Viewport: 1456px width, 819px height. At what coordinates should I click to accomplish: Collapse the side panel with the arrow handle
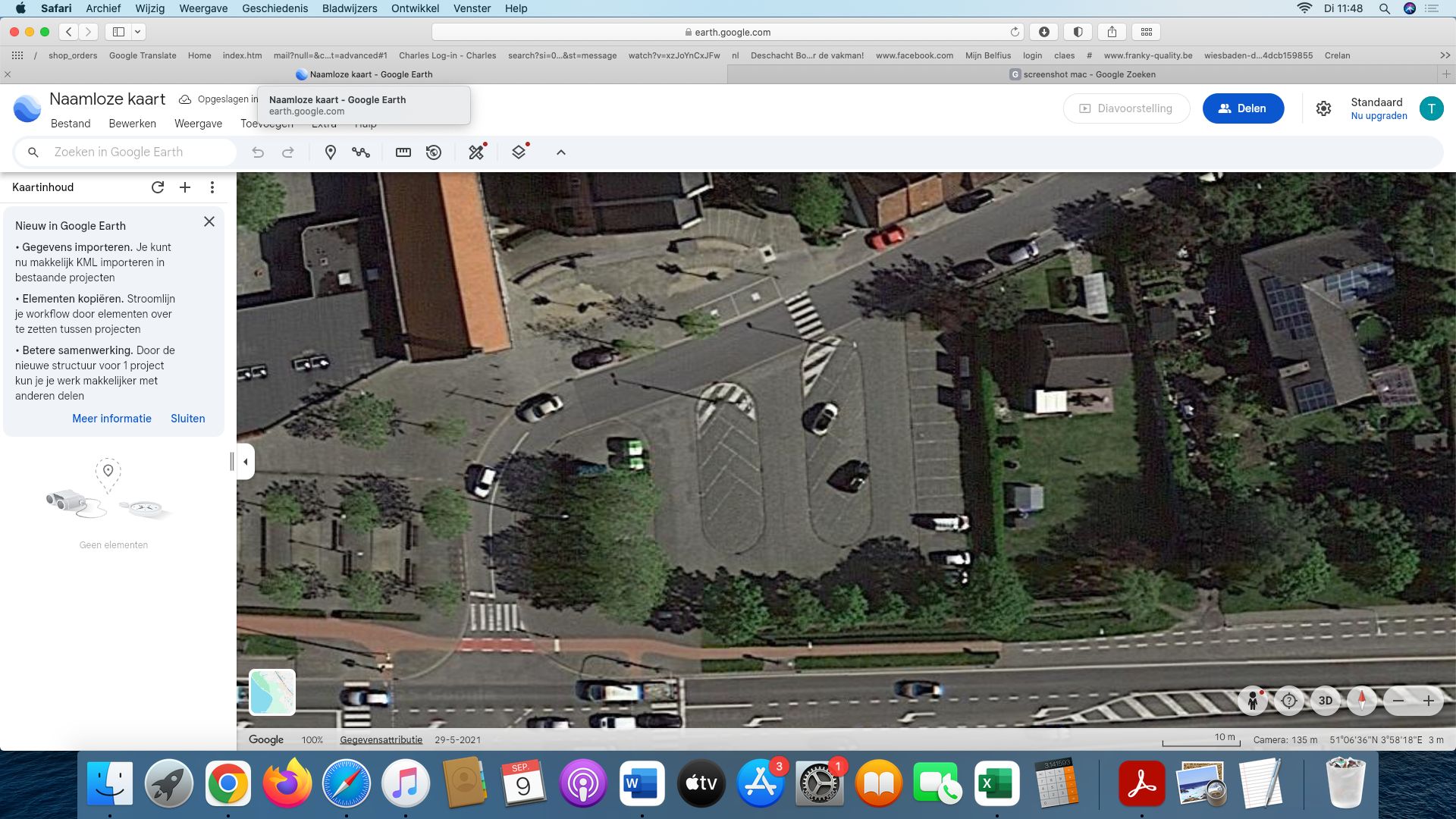[246, 461]
